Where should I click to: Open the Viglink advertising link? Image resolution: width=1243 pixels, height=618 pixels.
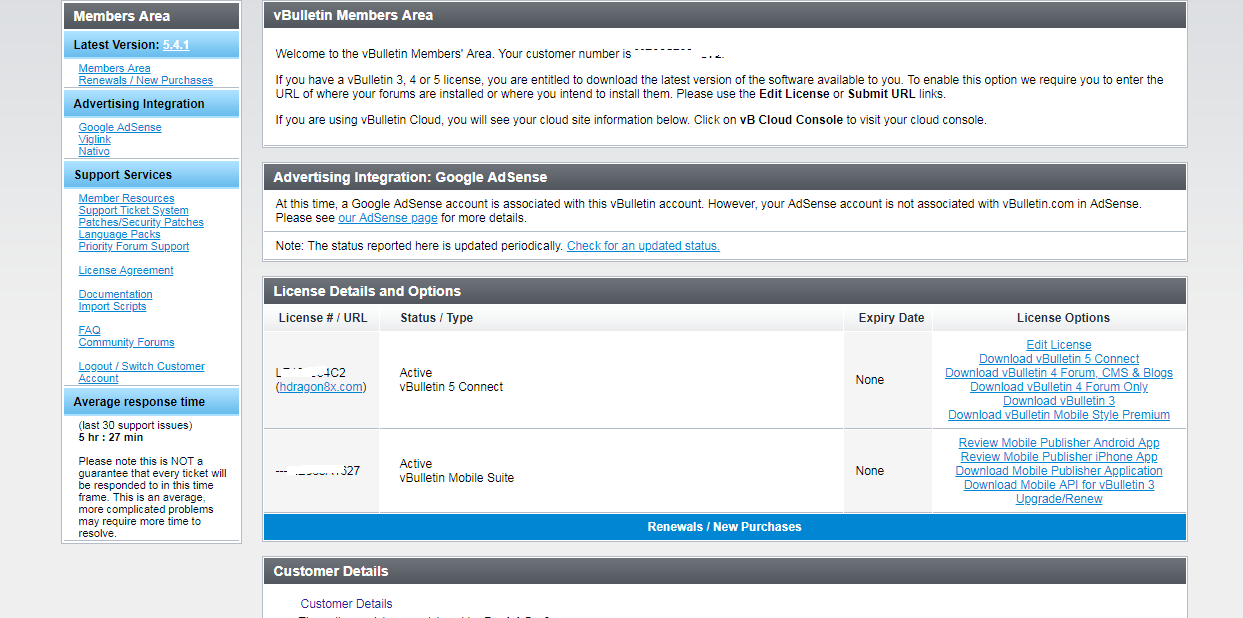[x=95, y=140]
